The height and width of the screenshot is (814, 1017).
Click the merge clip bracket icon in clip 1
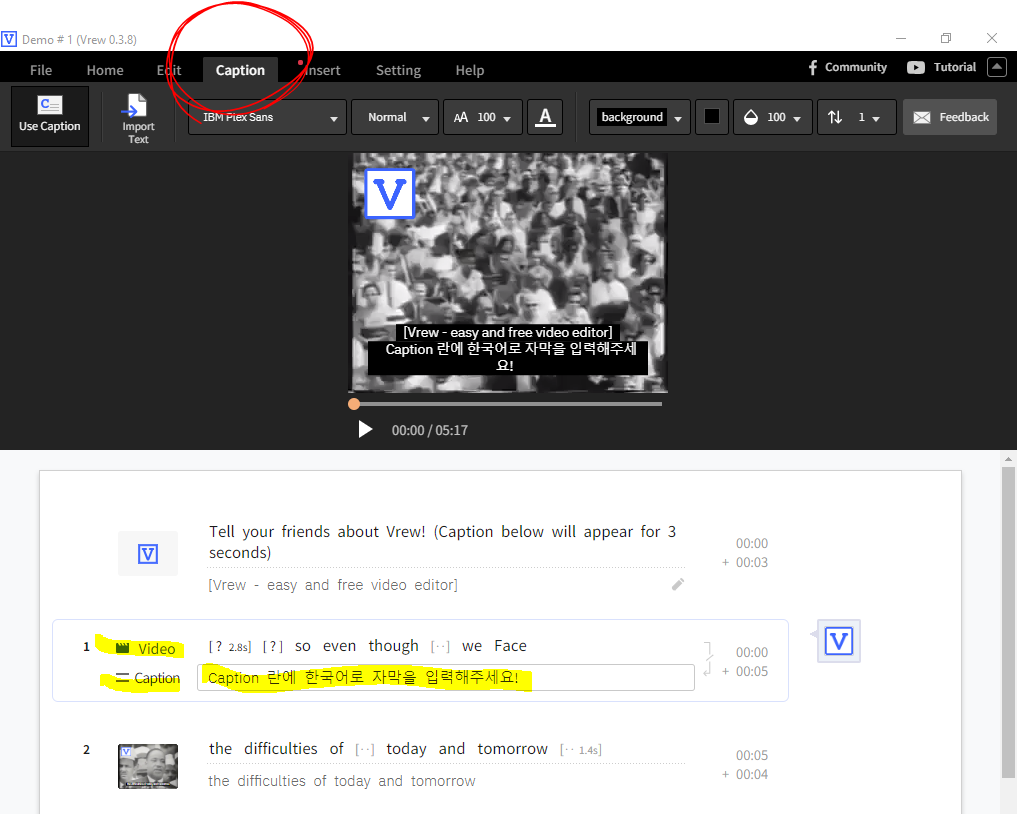coord(708,649)
